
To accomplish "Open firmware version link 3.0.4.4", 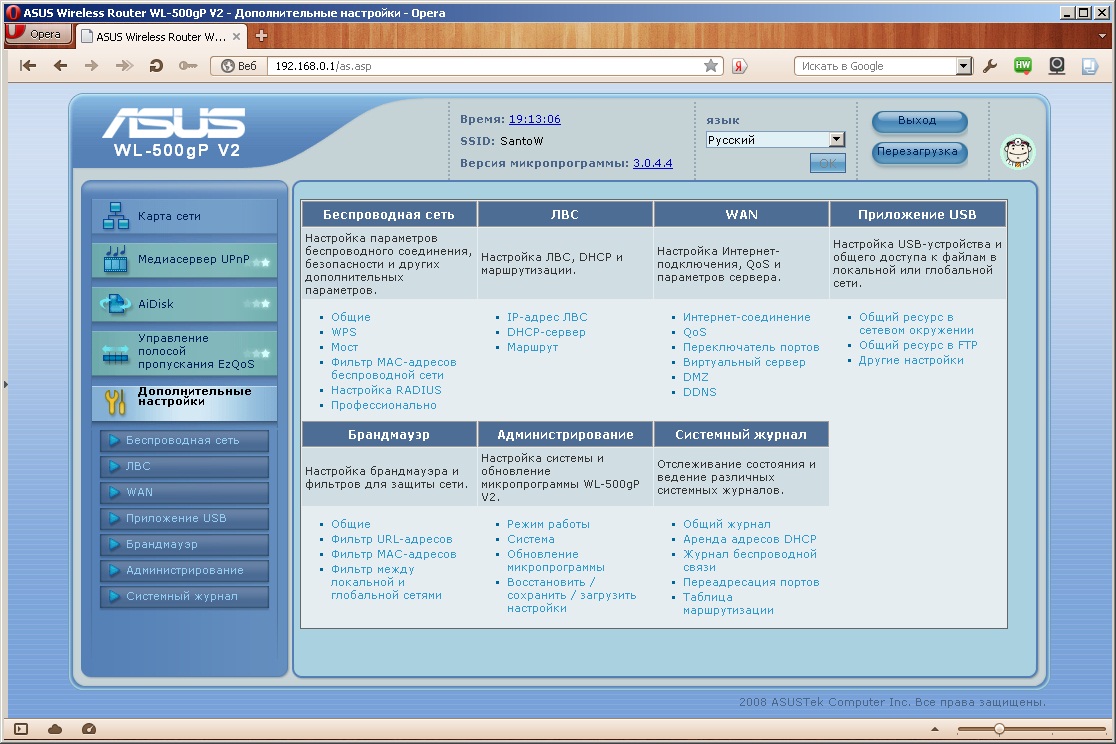I will coord(653,163).
